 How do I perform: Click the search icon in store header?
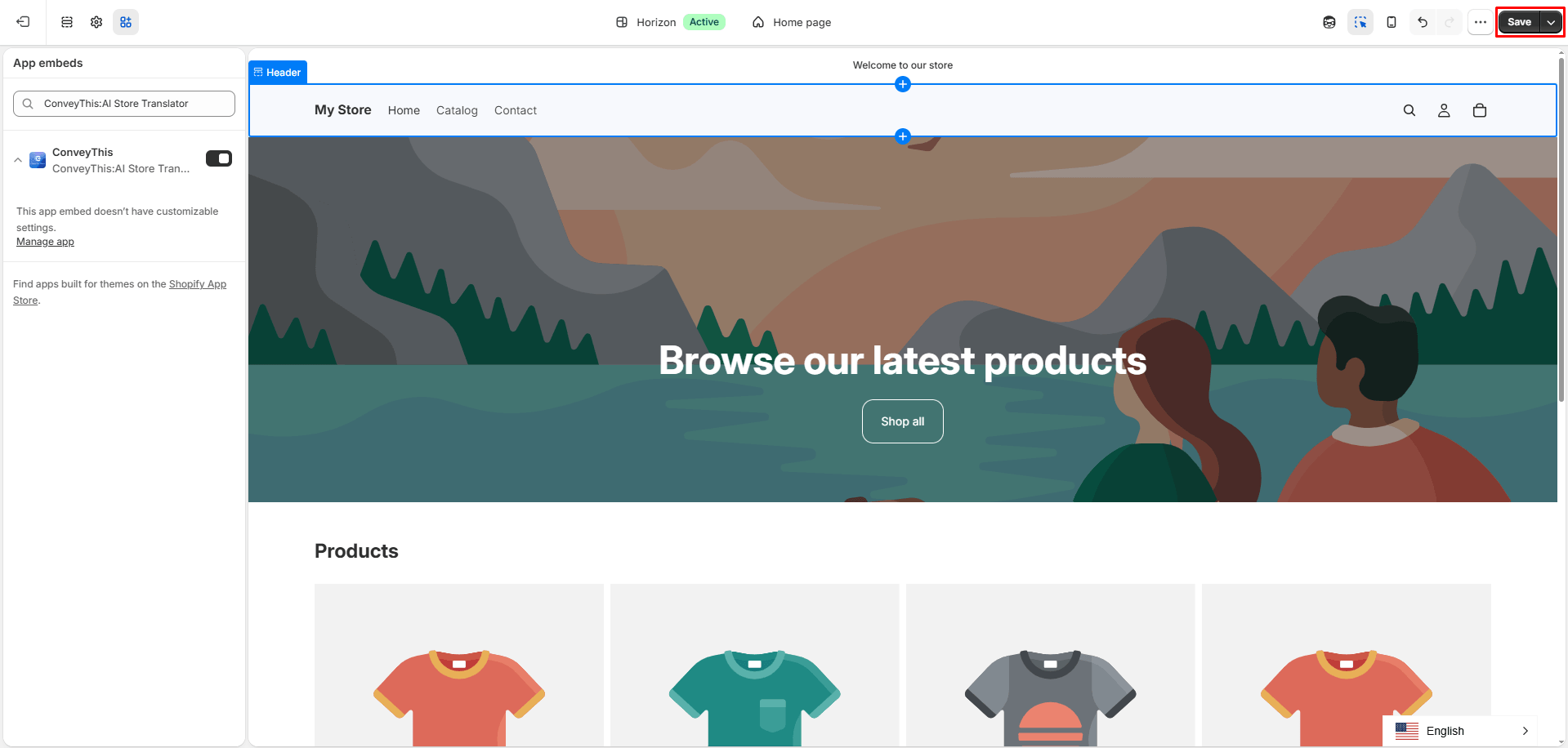pyautogui.click(x=1409, y=110)
